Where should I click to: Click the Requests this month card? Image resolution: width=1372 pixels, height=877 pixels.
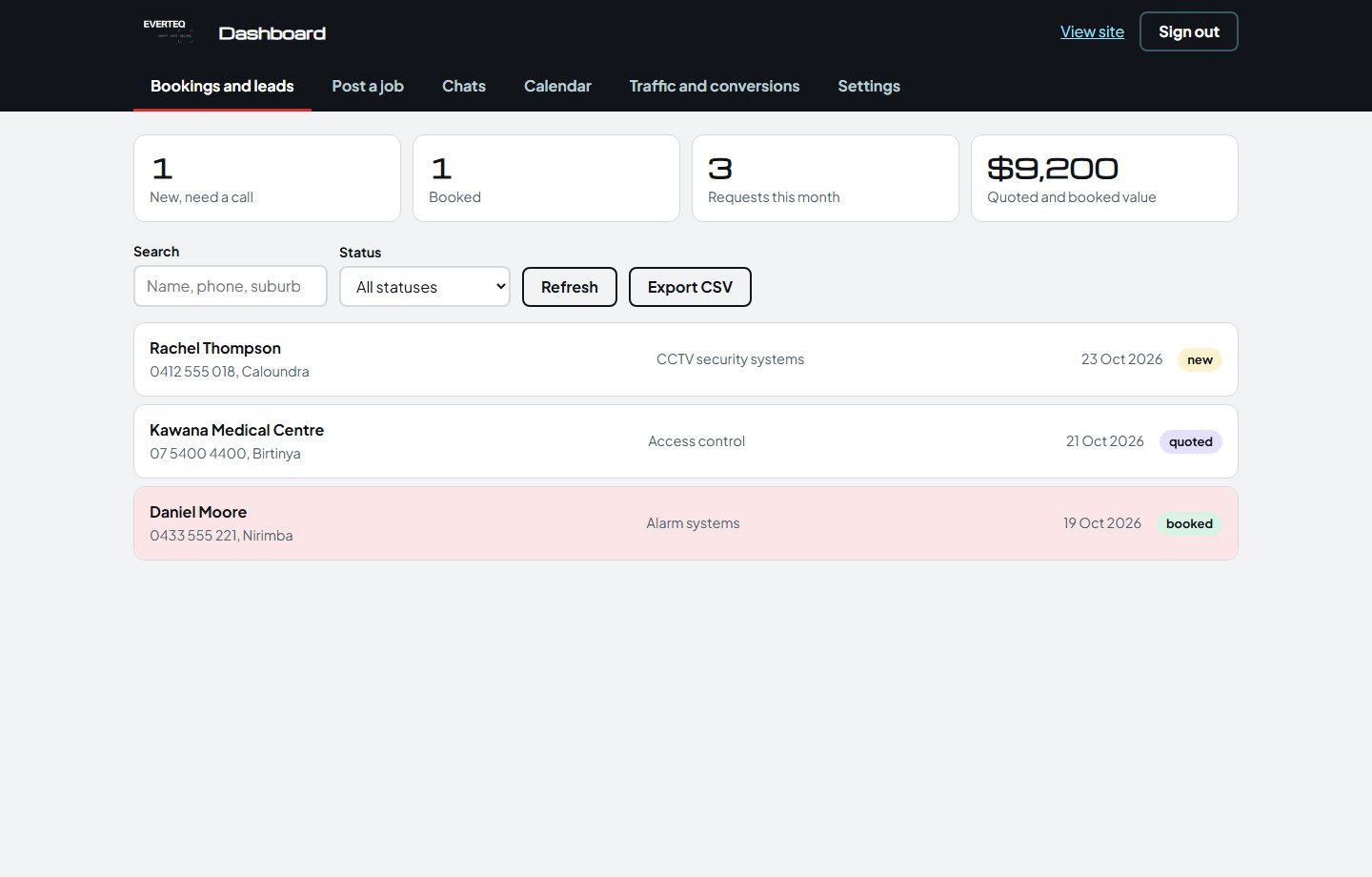pos(825,178)
